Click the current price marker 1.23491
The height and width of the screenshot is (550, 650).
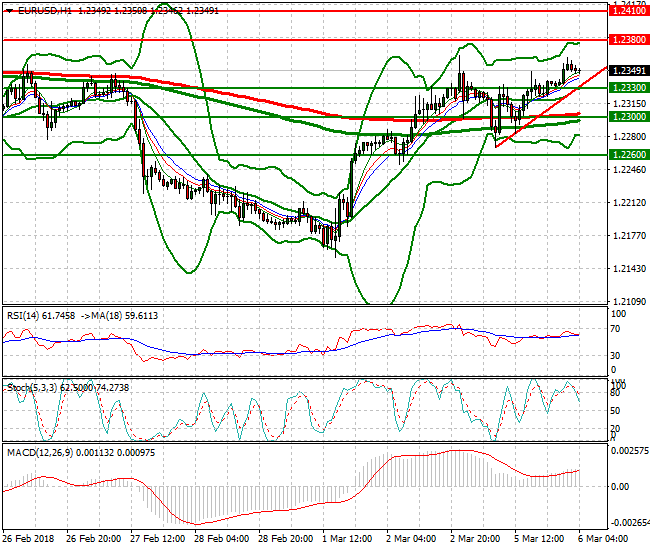[628, 71]
